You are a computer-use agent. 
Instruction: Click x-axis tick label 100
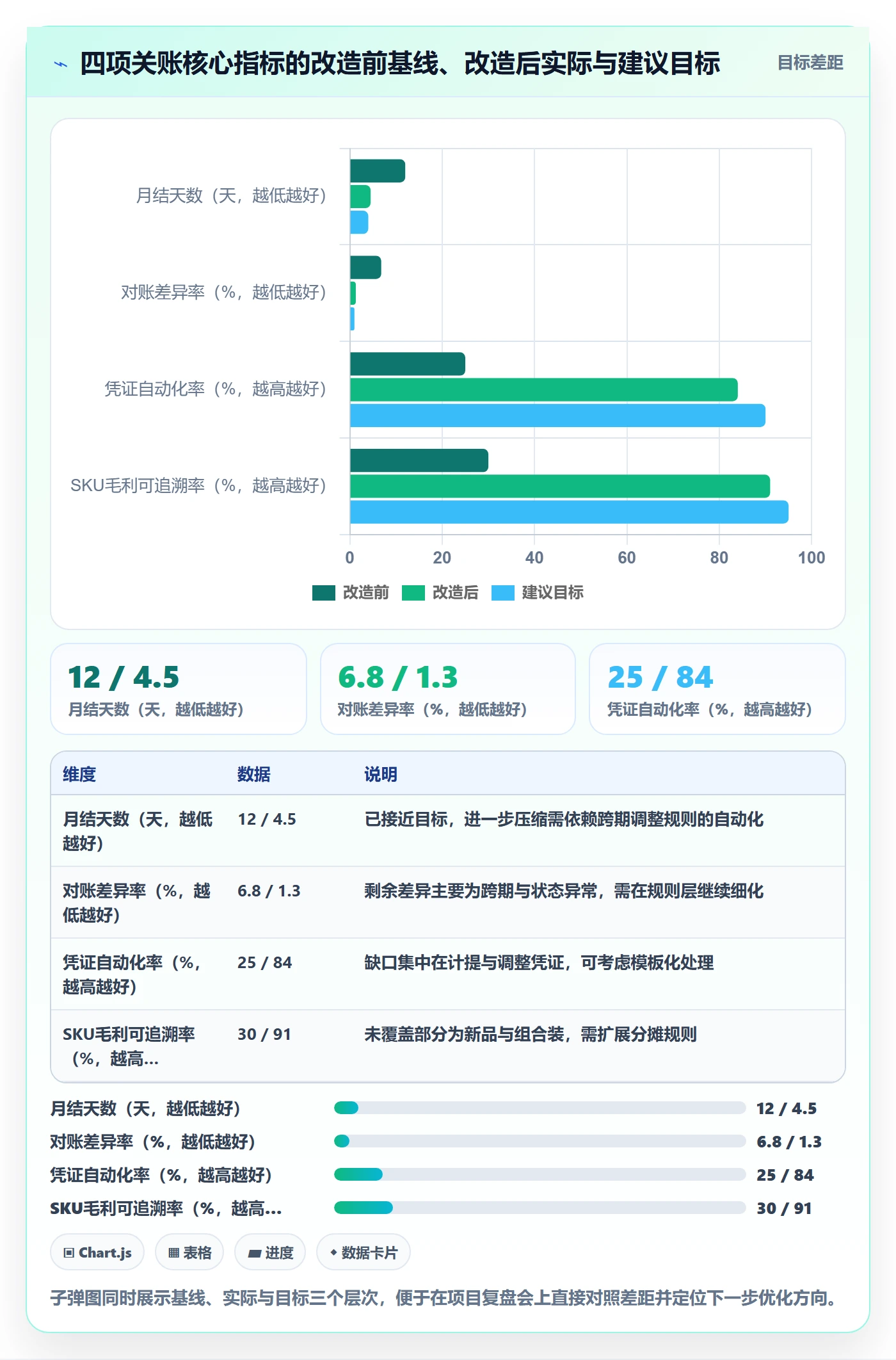[x=811, y=558]
